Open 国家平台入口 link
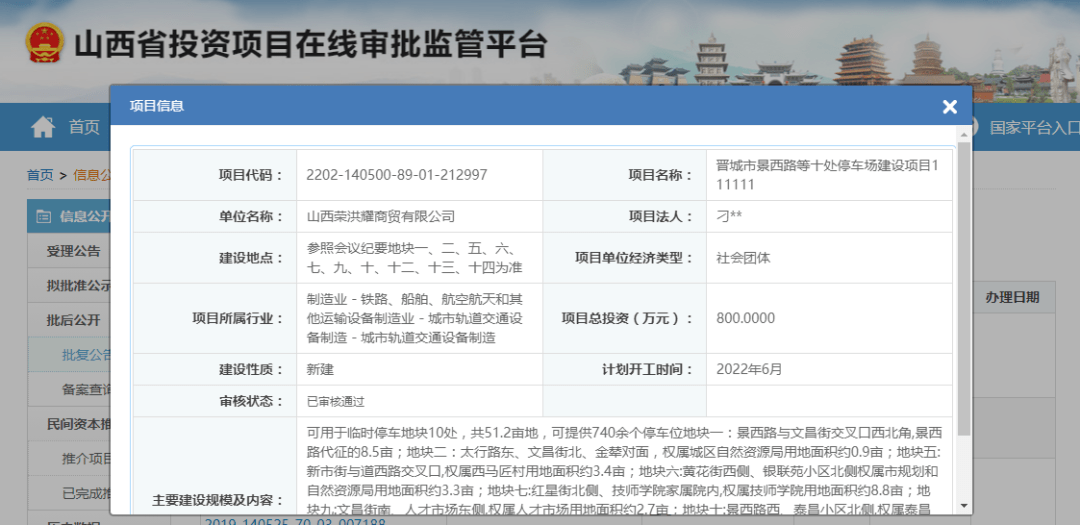The height and width of the screenshot is (525, 1080). click(1035, 127)
